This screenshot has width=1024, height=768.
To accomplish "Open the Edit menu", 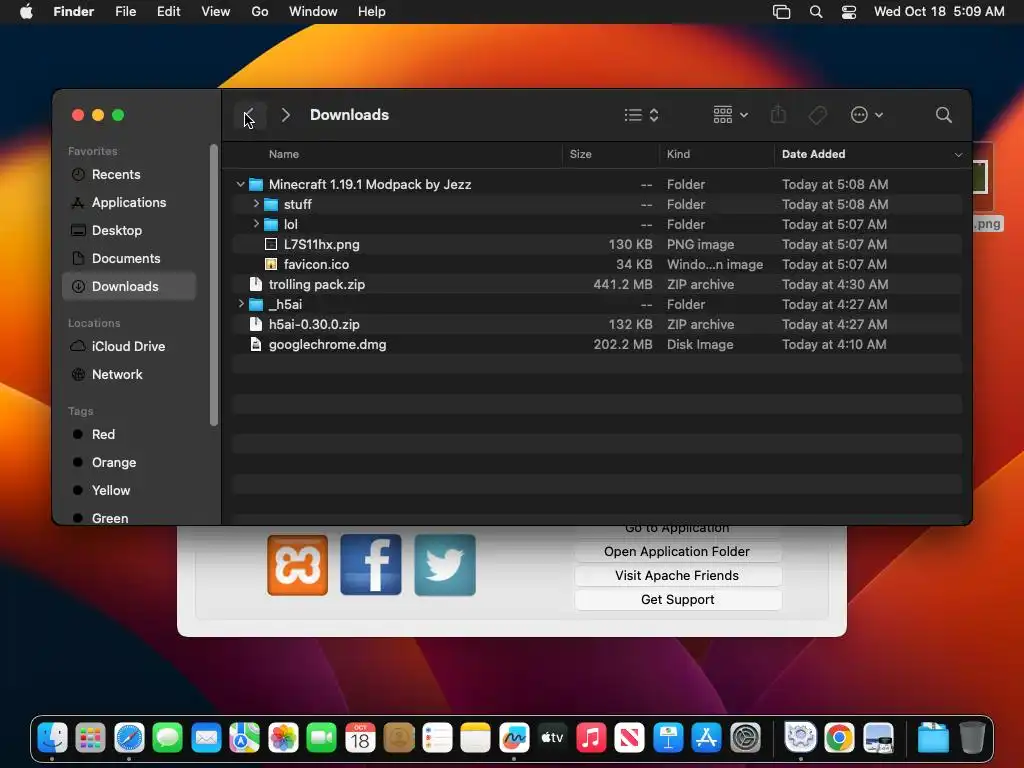I will [168, 12].
